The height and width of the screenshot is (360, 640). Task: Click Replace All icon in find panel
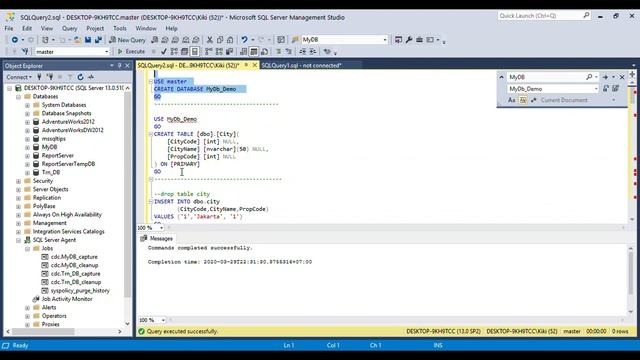pyautogui.click(x=616, y=89)
